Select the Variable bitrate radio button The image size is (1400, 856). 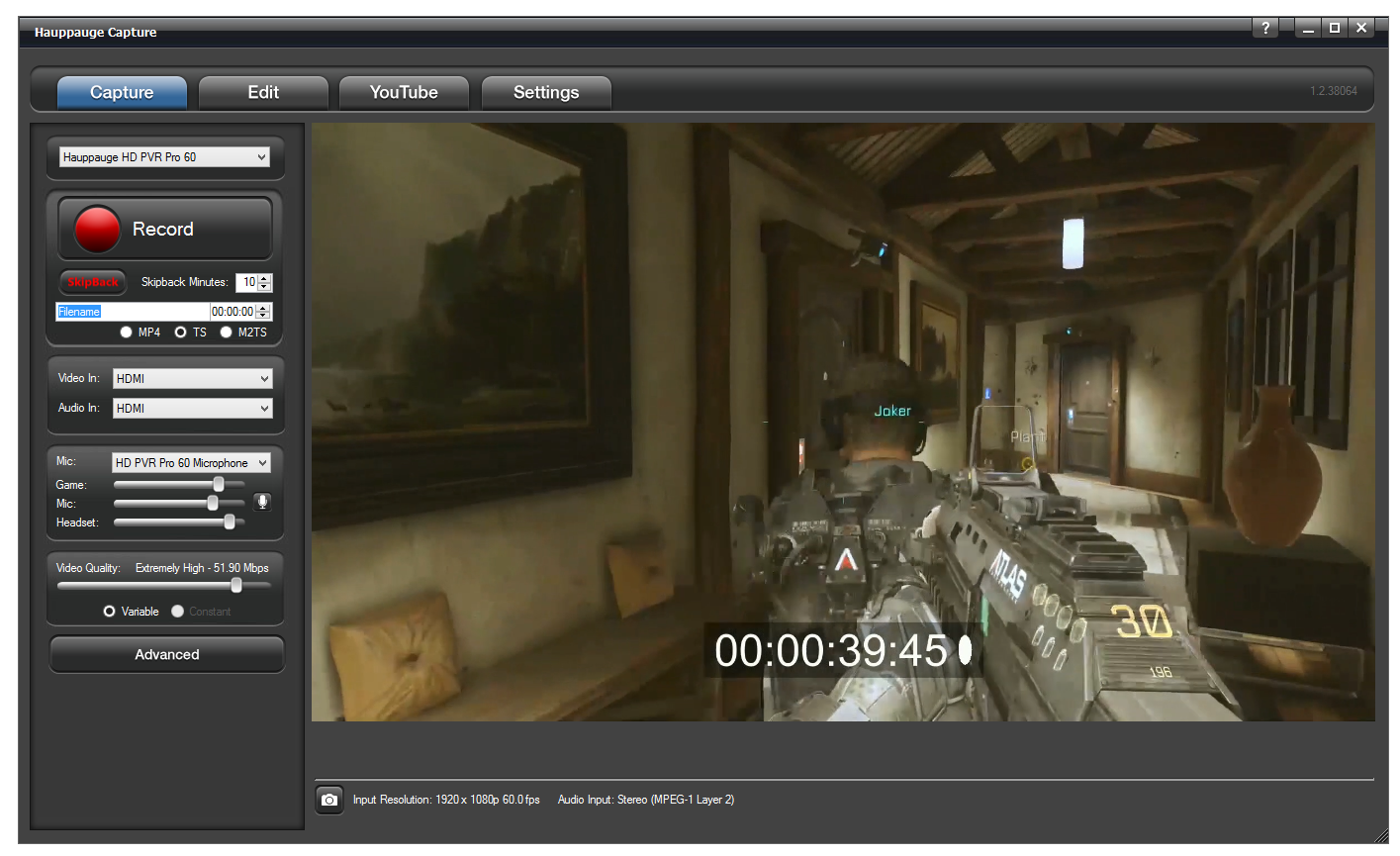coord(110,612)
